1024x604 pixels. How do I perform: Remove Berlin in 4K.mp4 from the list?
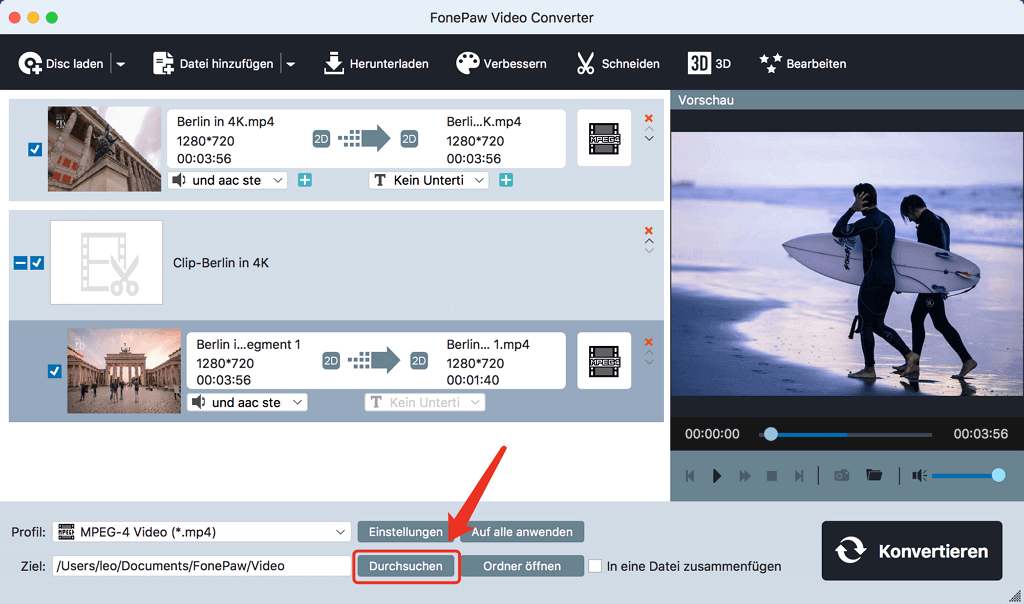(648, 118)
